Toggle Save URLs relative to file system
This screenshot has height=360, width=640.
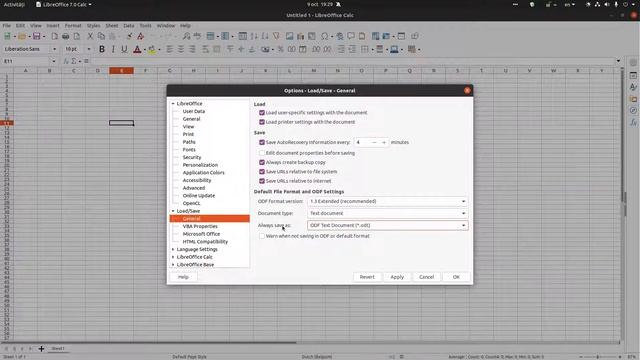(262, 171)
